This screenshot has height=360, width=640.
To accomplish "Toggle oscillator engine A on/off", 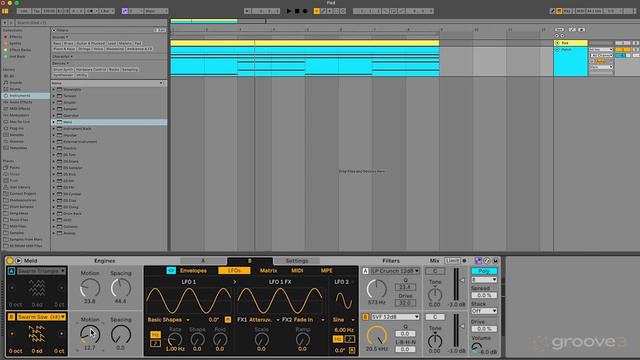I will tap(11, 271).
